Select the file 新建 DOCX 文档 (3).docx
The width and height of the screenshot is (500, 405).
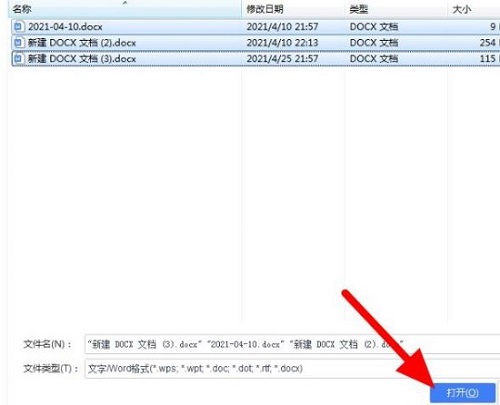82,59
